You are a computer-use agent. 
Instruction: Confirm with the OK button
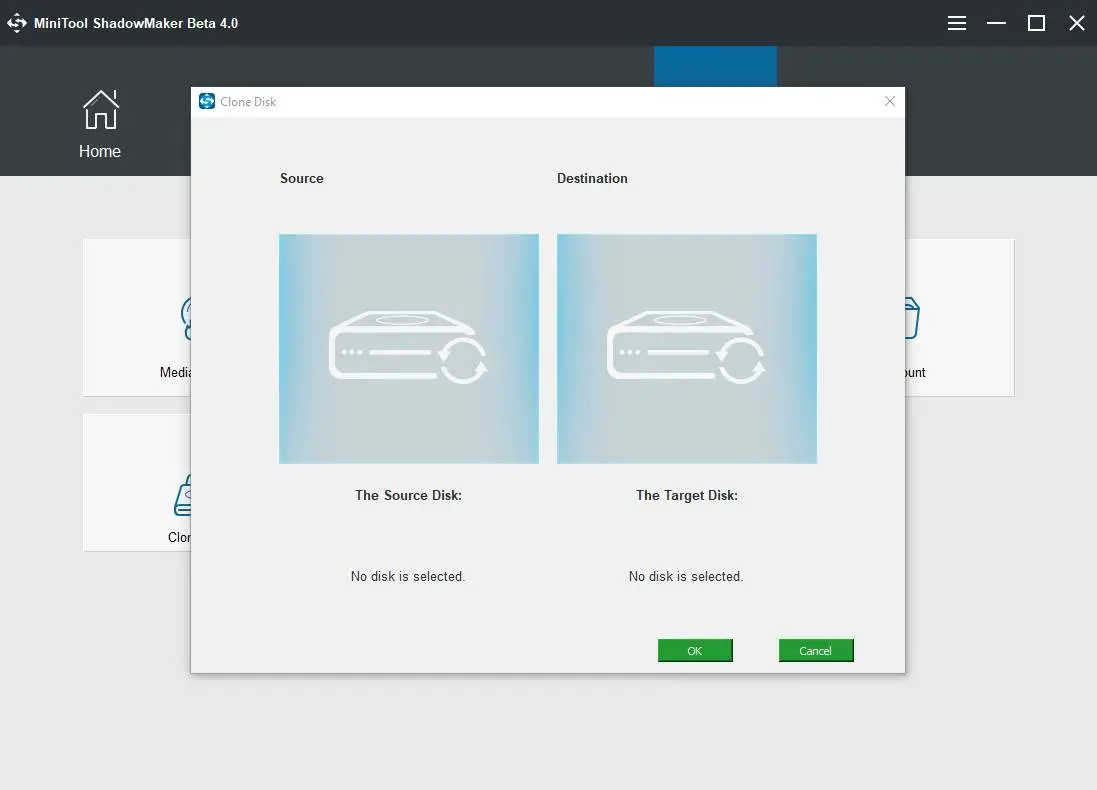coord(695,650)
